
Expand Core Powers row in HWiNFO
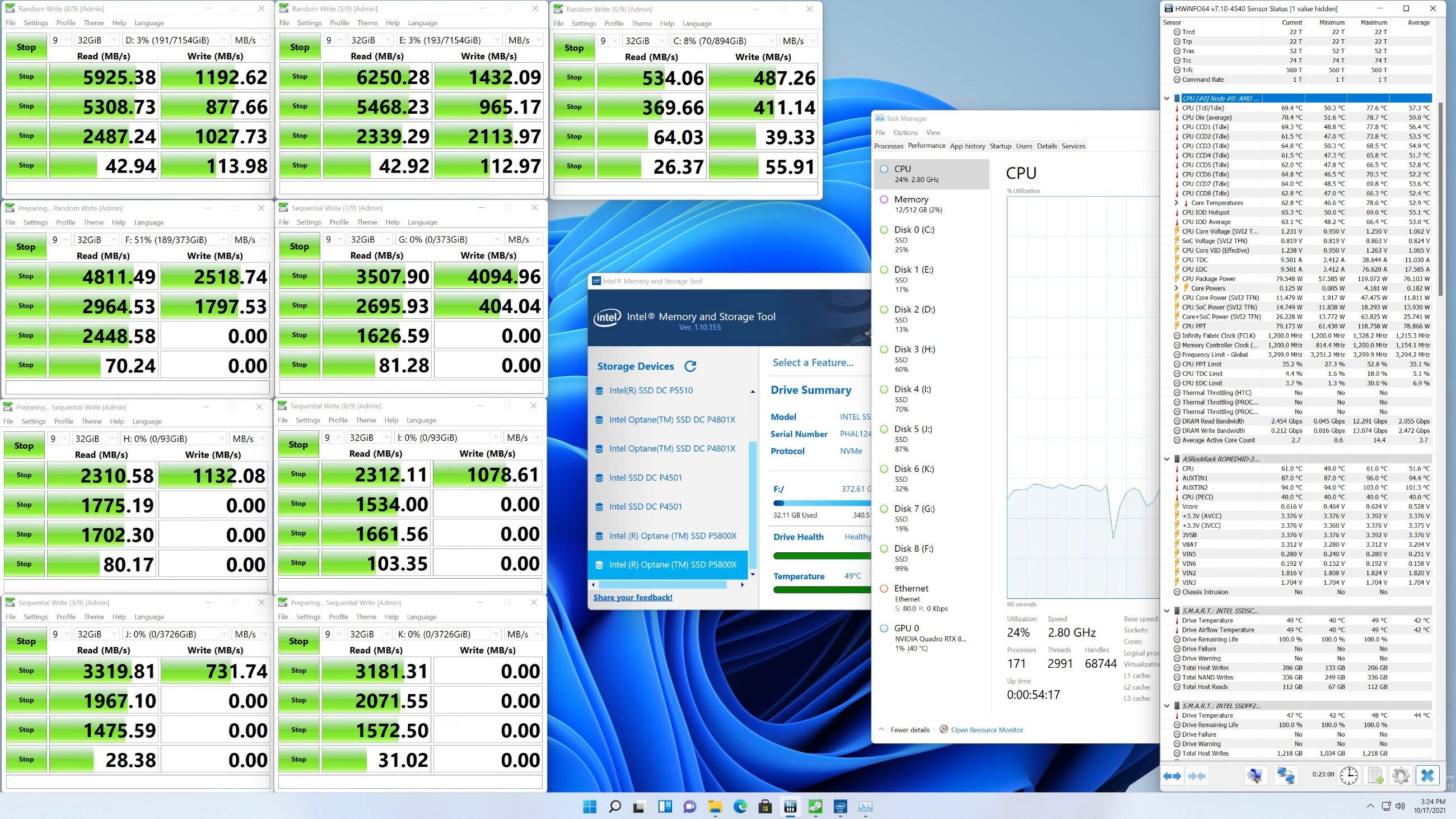pos(1177,288)
